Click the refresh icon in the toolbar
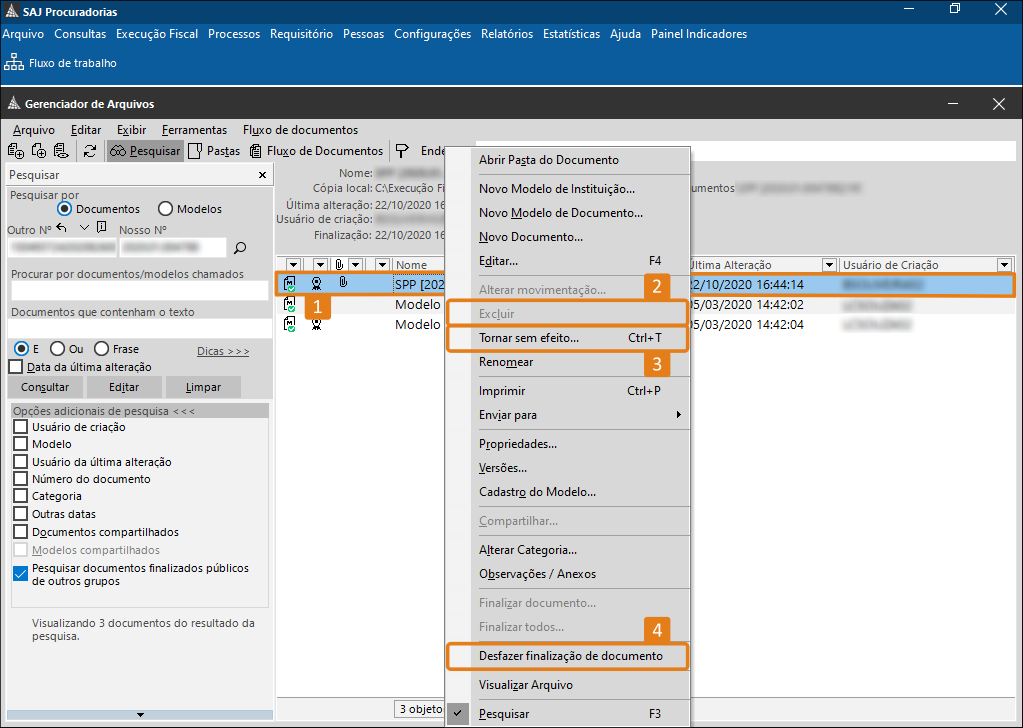The image size is (1023, 728). 90,151
